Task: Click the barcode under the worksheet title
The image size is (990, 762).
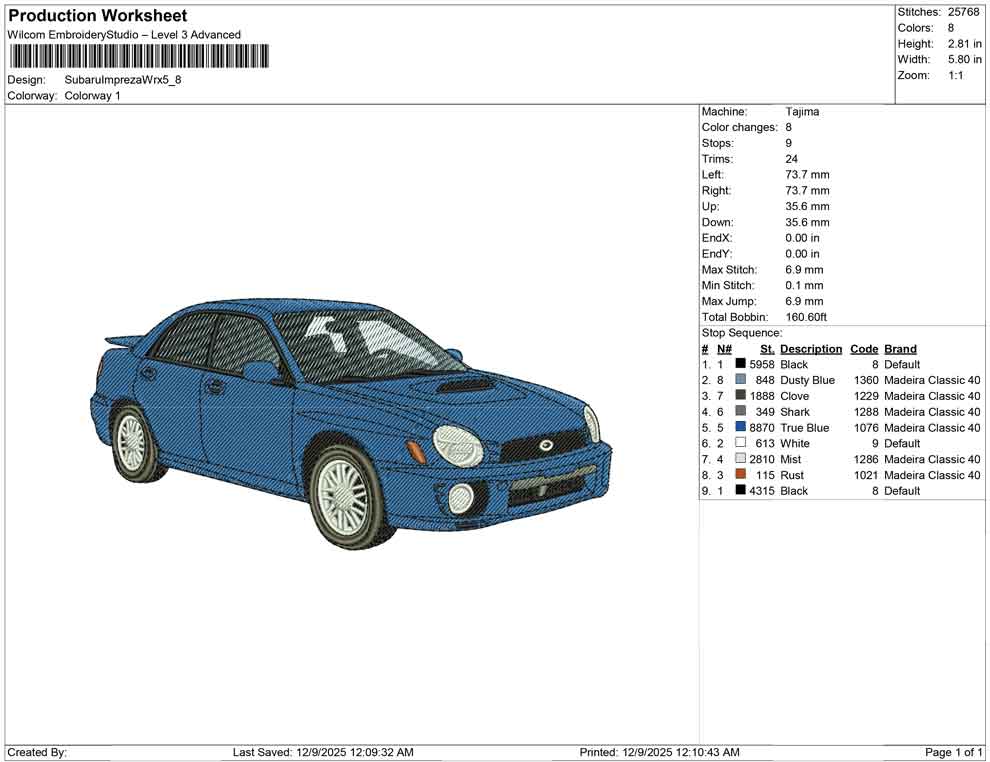Action: 138,57
